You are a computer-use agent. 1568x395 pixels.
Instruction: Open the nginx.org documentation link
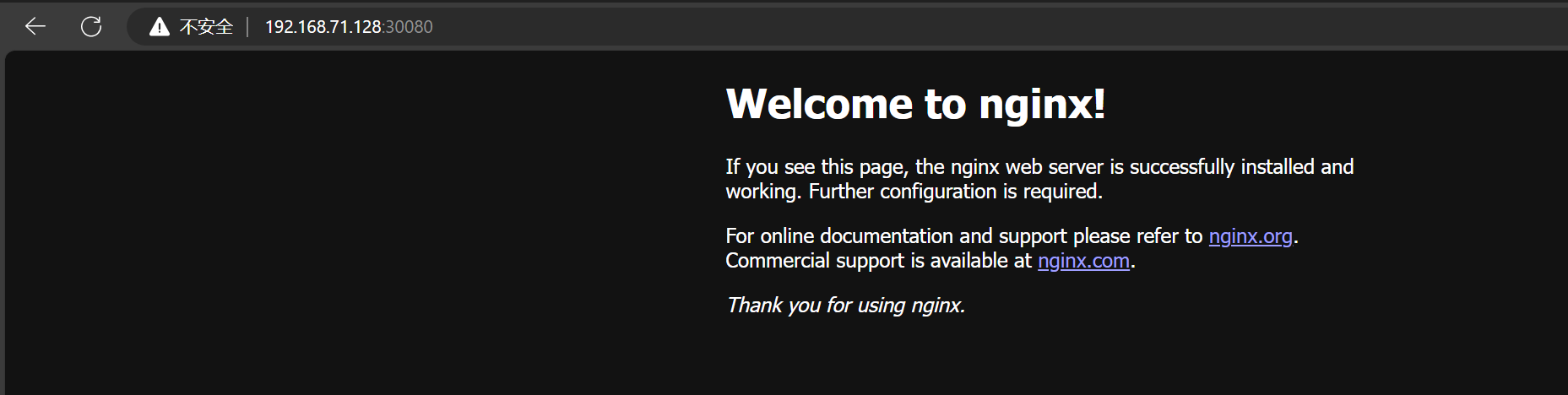point(1251,236)
